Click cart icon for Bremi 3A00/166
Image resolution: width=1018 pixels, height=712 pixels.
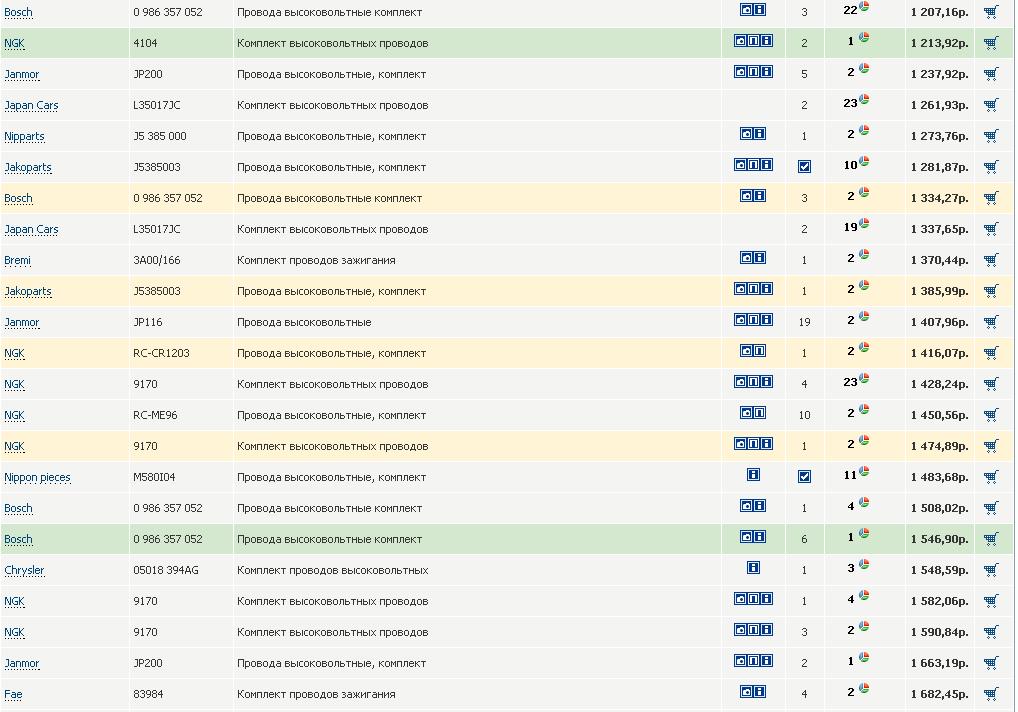tap(991, 260)
